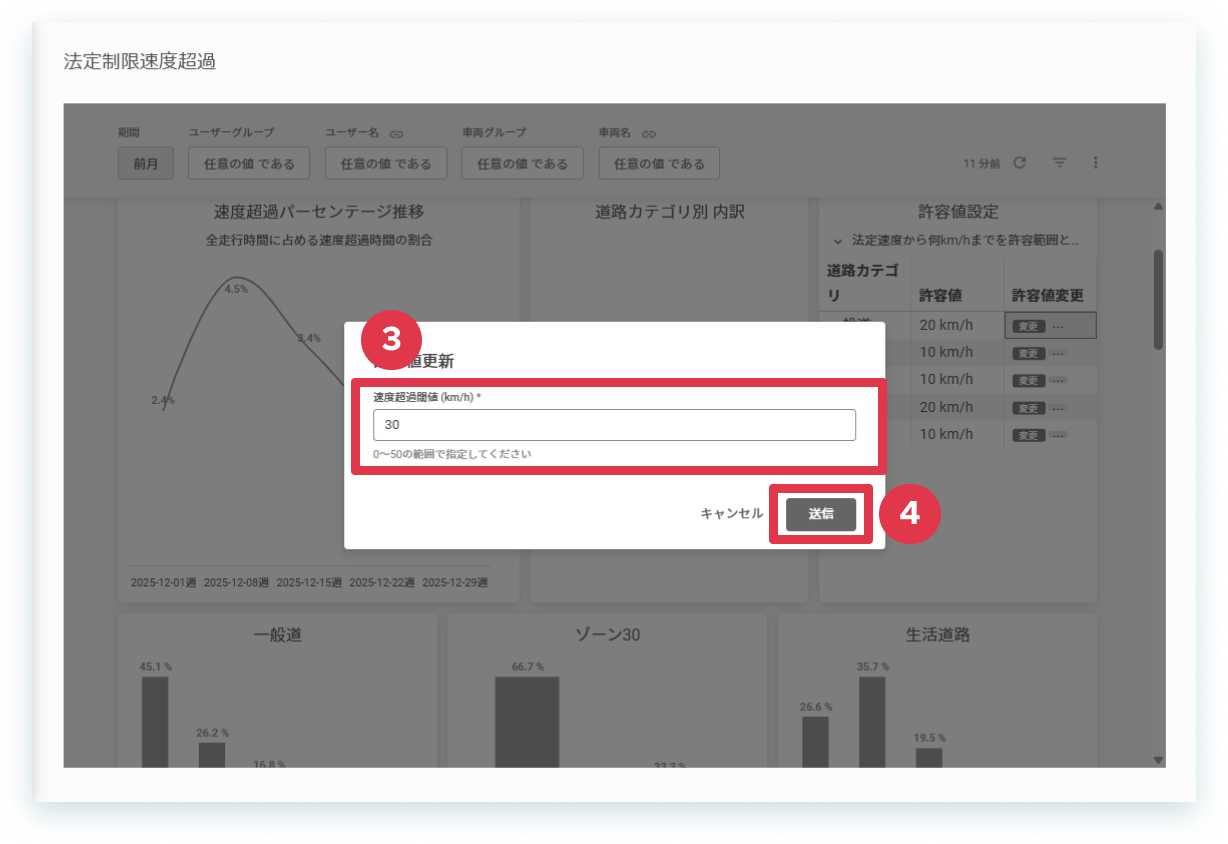1228x844 pixels.
Task: Click the 45.1 % bar in 一般道 chart
Action: [x=155, y=722]
